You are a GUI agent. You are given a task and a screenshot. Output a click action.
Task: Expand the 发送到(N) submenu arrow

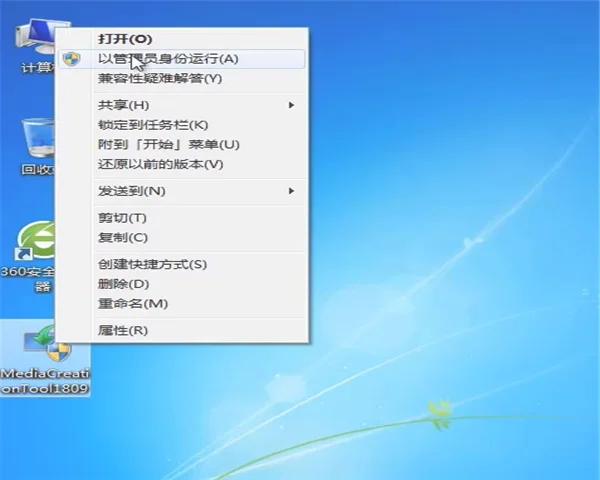coord(291,191)
